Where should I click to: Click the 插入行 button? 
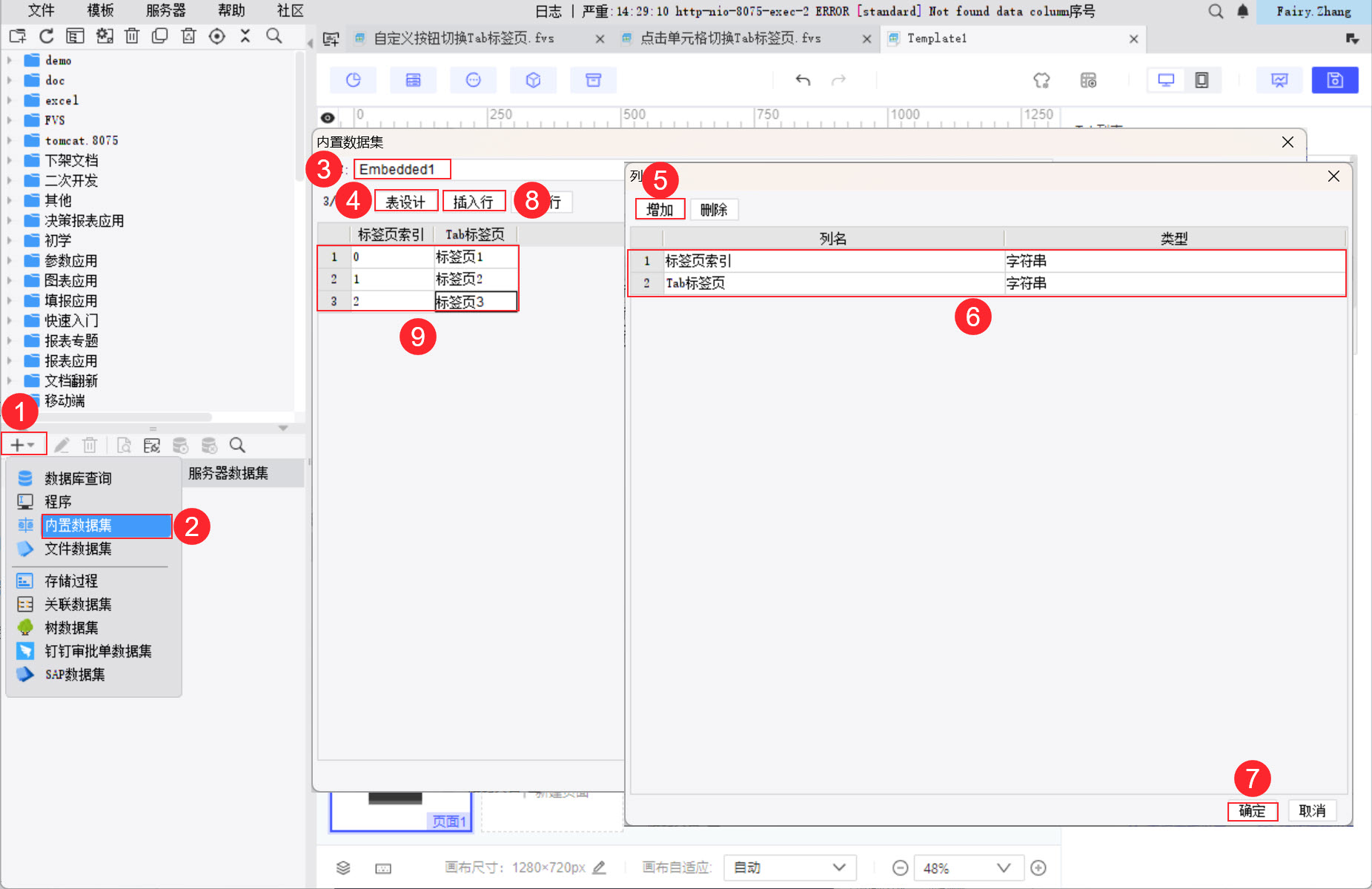pos(473,202)
